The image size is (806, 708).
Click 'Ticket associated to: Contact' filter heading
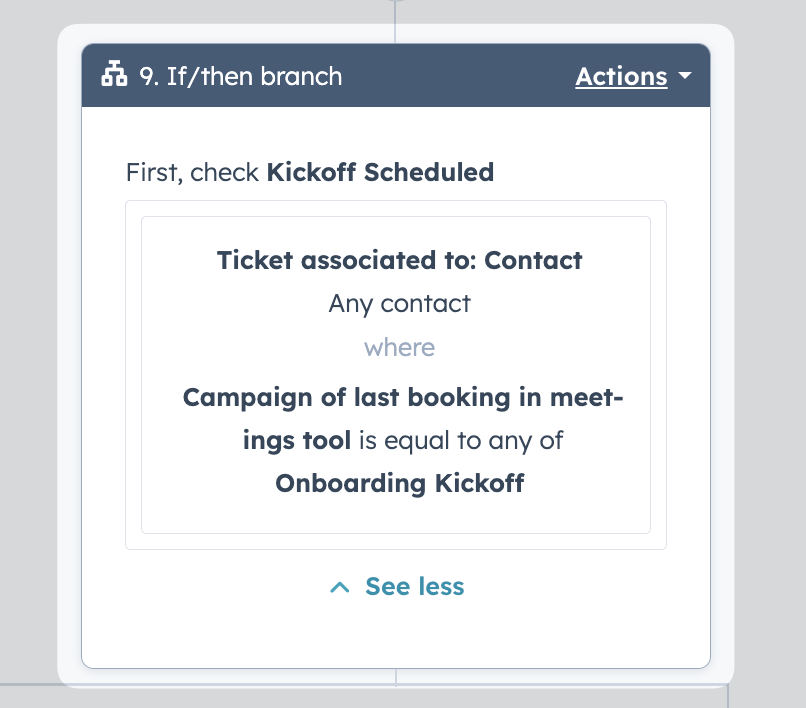[x=399, y=260]
